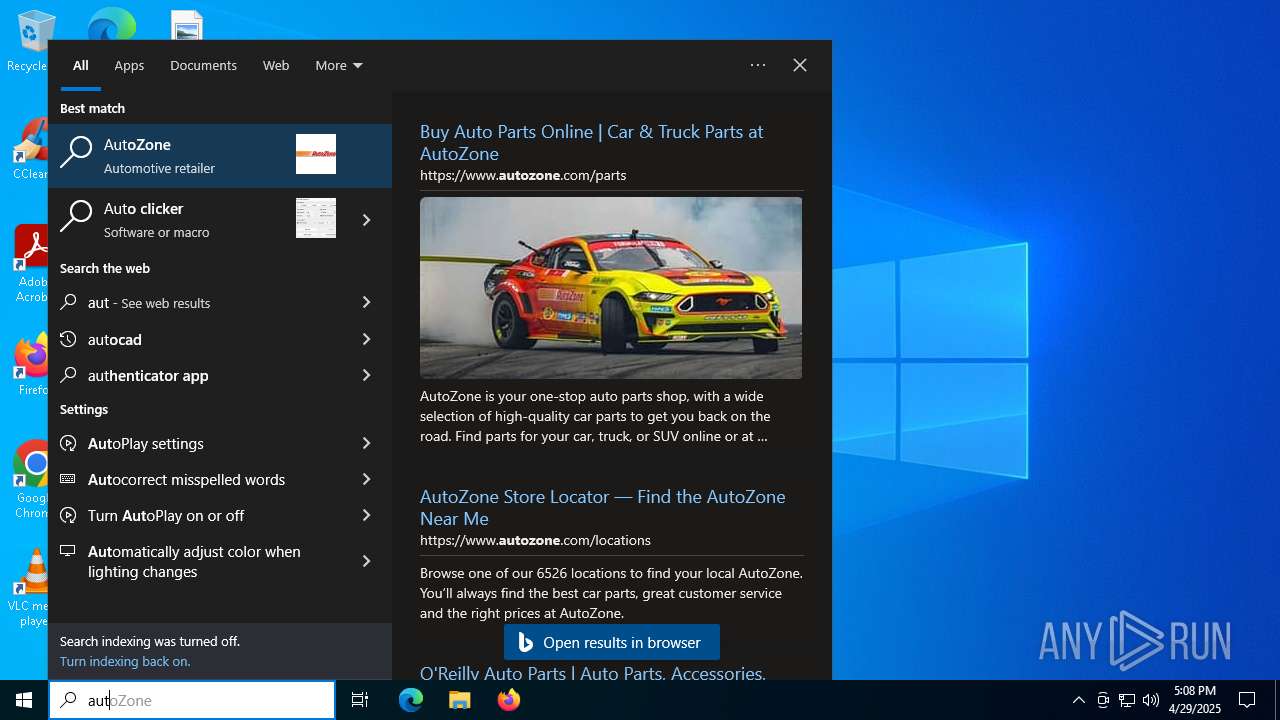Screen dimensions: 1280x720
Task: Open O'Reilly Auto Parts result link
Action: 593,673
